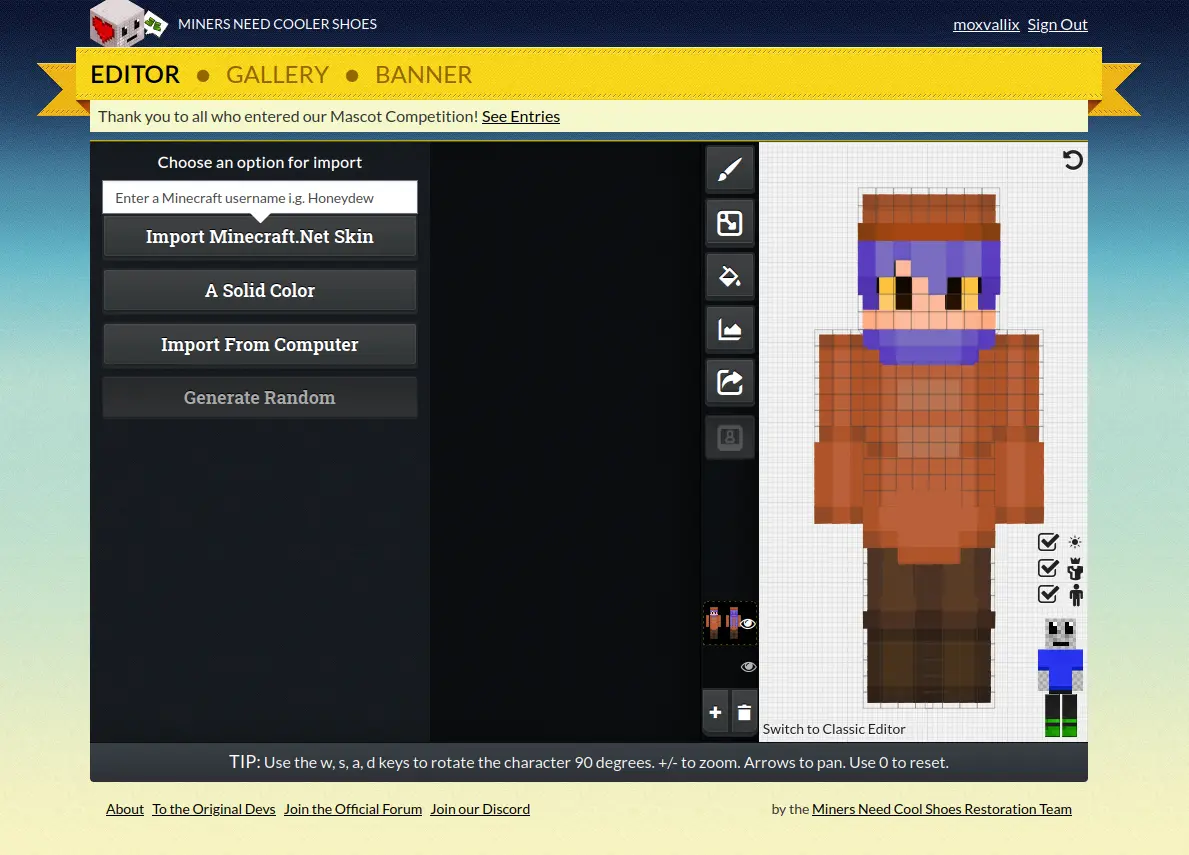The image size is (1189, 855).
Task: Reset the view with the circular arrow icon
Action: (x=1072, y=160)
